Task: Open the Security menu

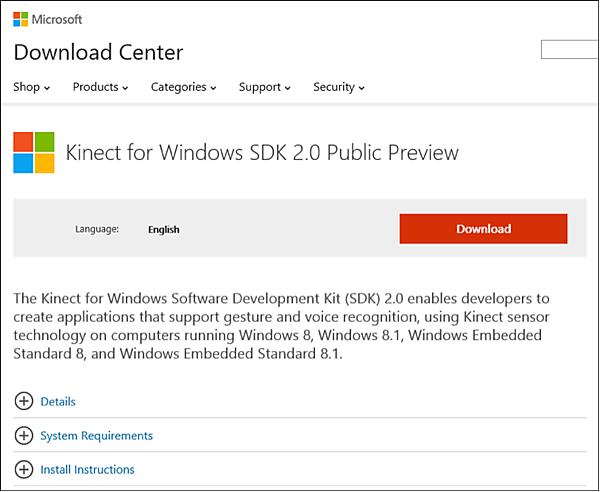Action: 338,87
